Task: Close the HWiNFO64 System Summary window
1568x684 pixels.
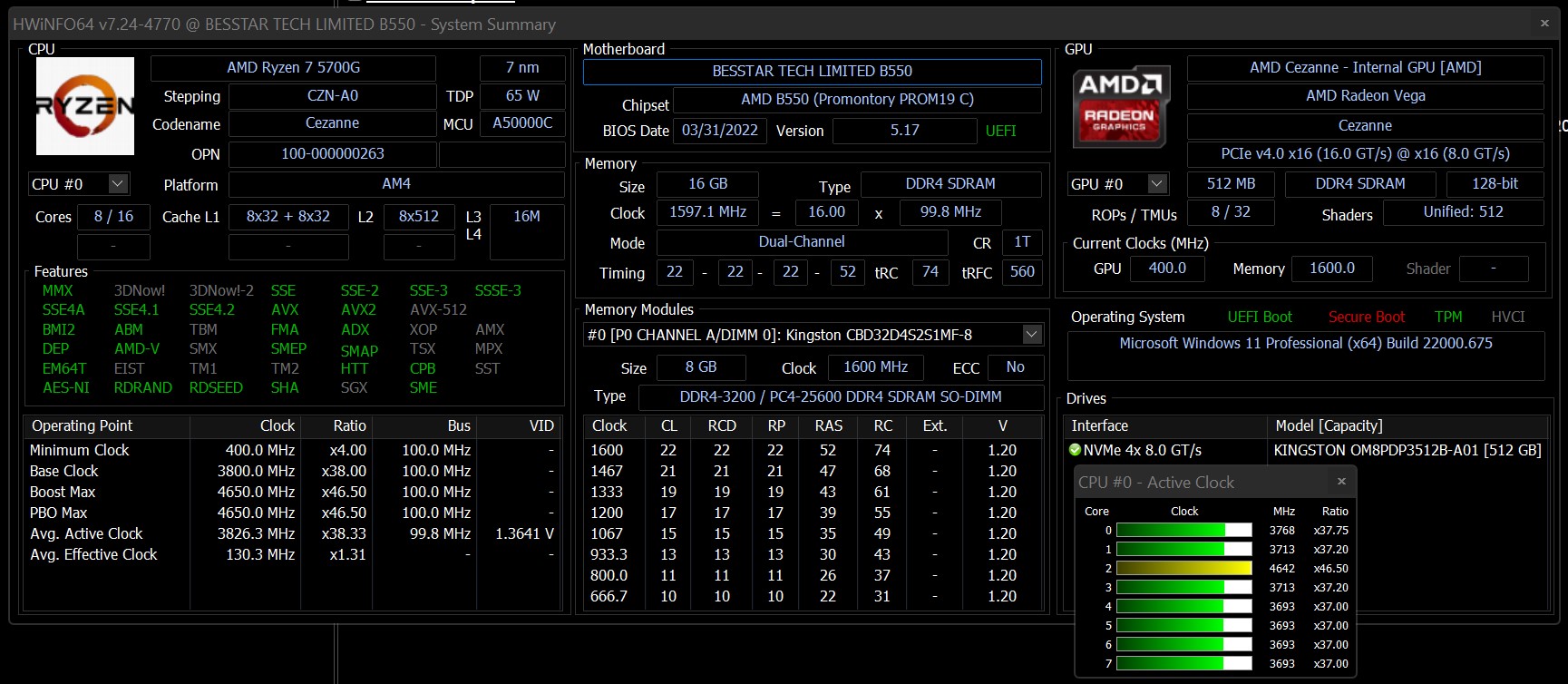Action: coord(1544,24)
